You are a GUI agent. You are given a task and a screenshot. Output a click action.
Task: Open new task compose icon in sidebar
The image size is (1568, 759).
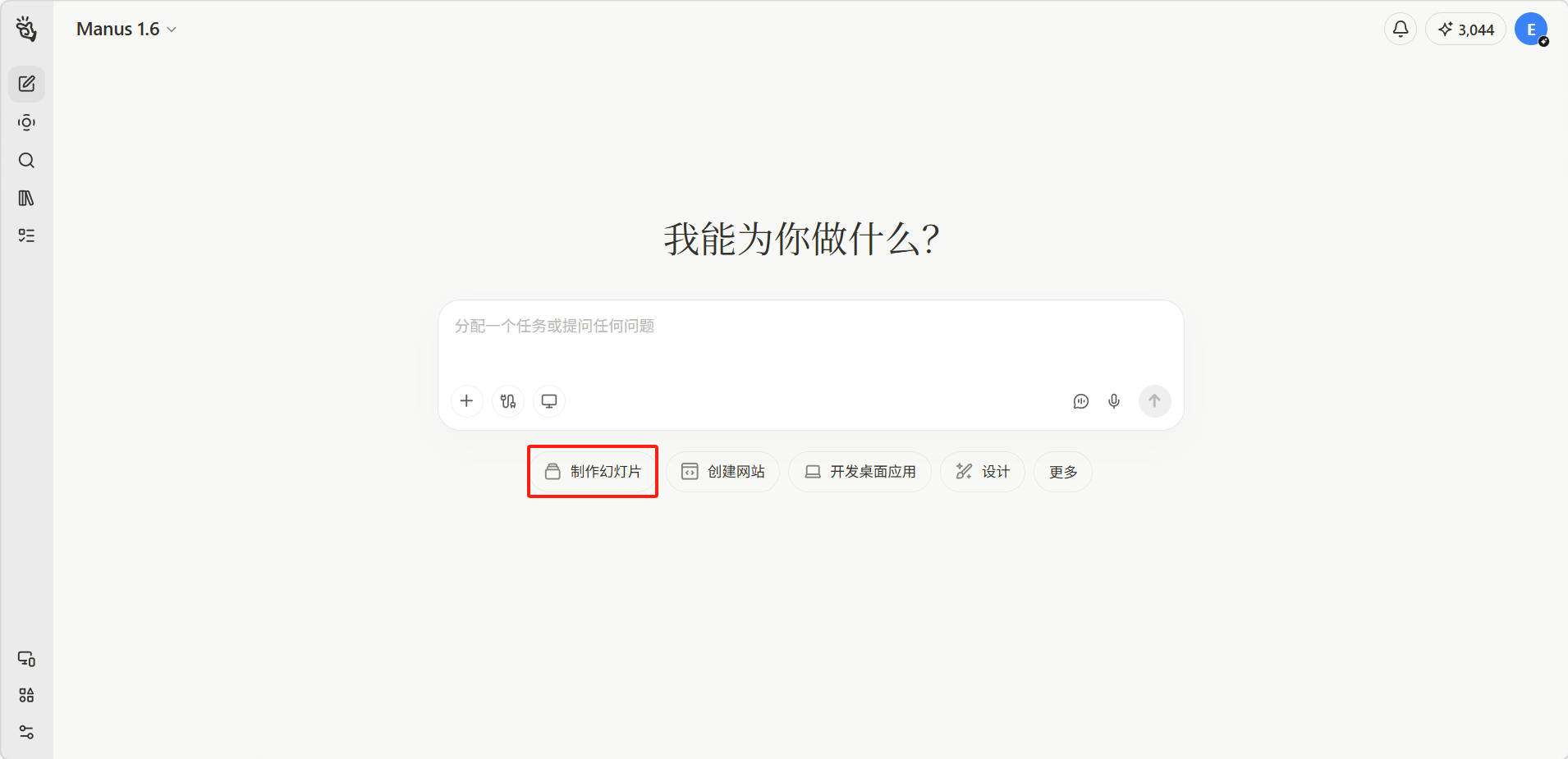(26, 84)
